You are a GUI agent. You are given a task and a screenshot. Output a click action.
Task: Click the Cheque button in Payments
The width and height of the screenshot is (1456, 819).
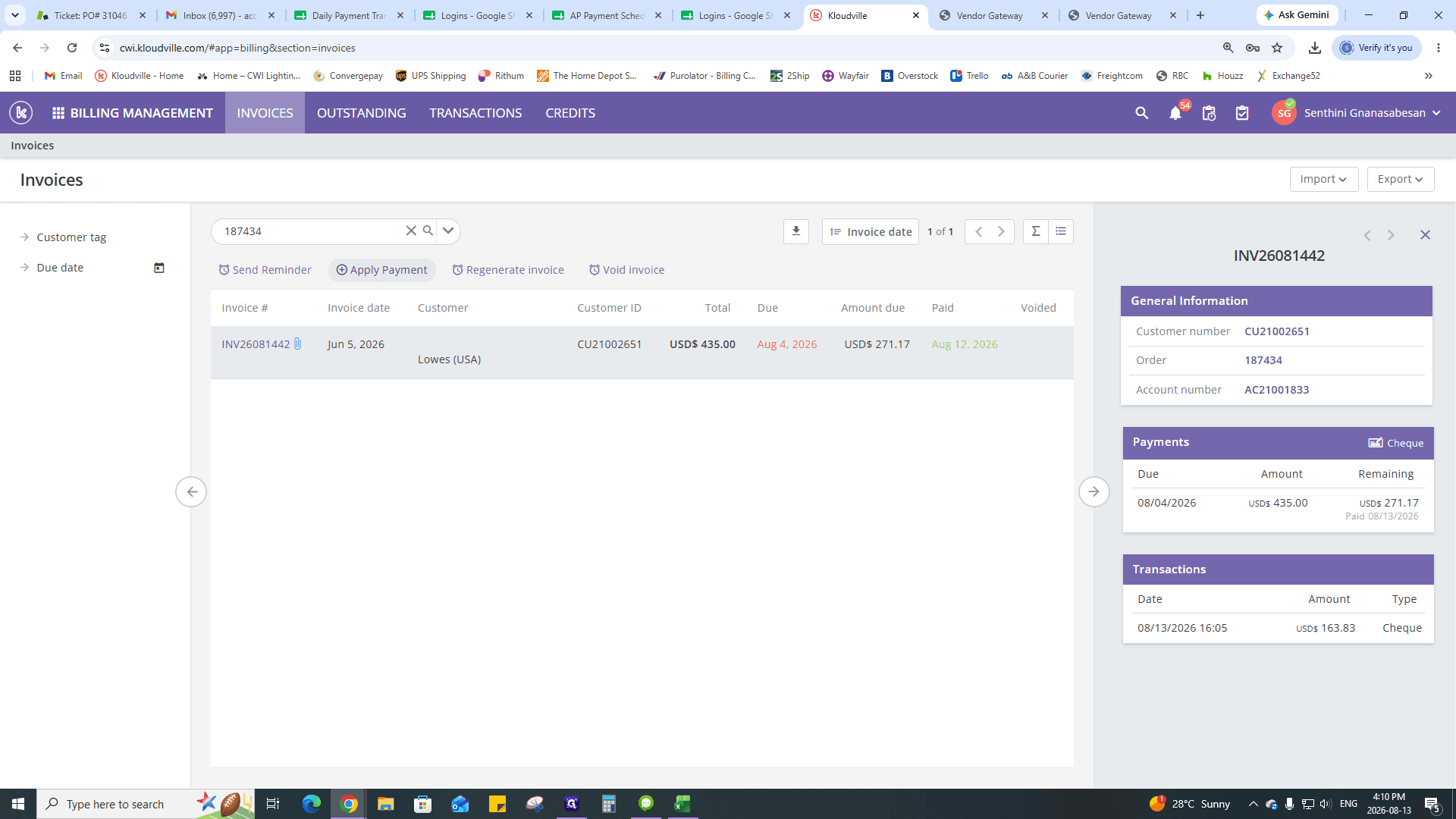tap(1395, 443)
